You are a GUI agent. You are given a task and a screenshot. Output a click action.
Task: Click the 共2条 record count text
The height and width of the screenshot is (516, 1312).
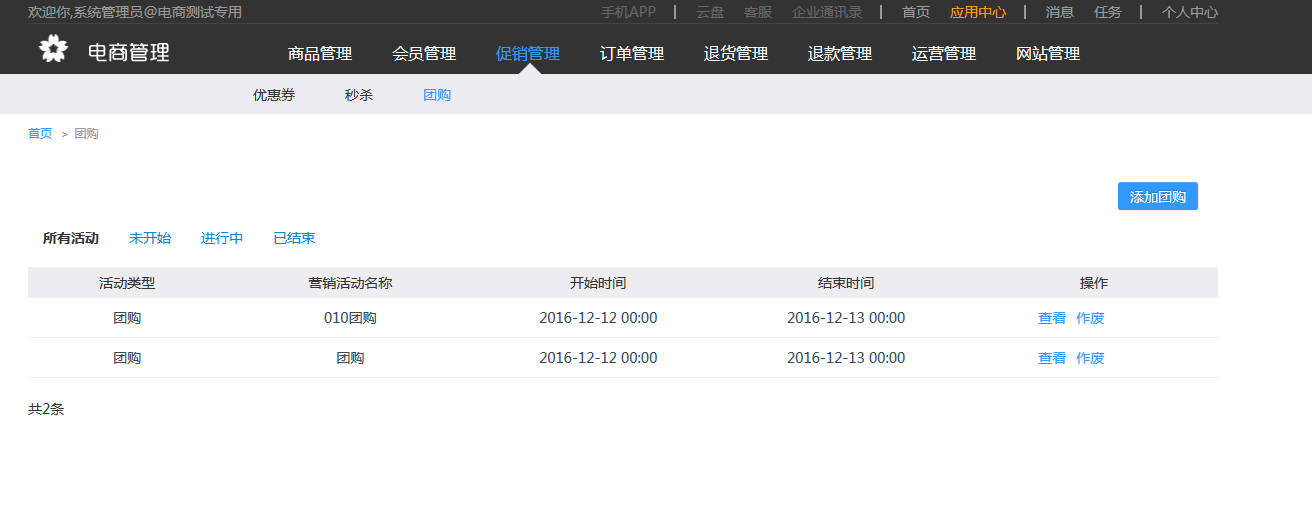pyautogui.click(x=46, y=409)
